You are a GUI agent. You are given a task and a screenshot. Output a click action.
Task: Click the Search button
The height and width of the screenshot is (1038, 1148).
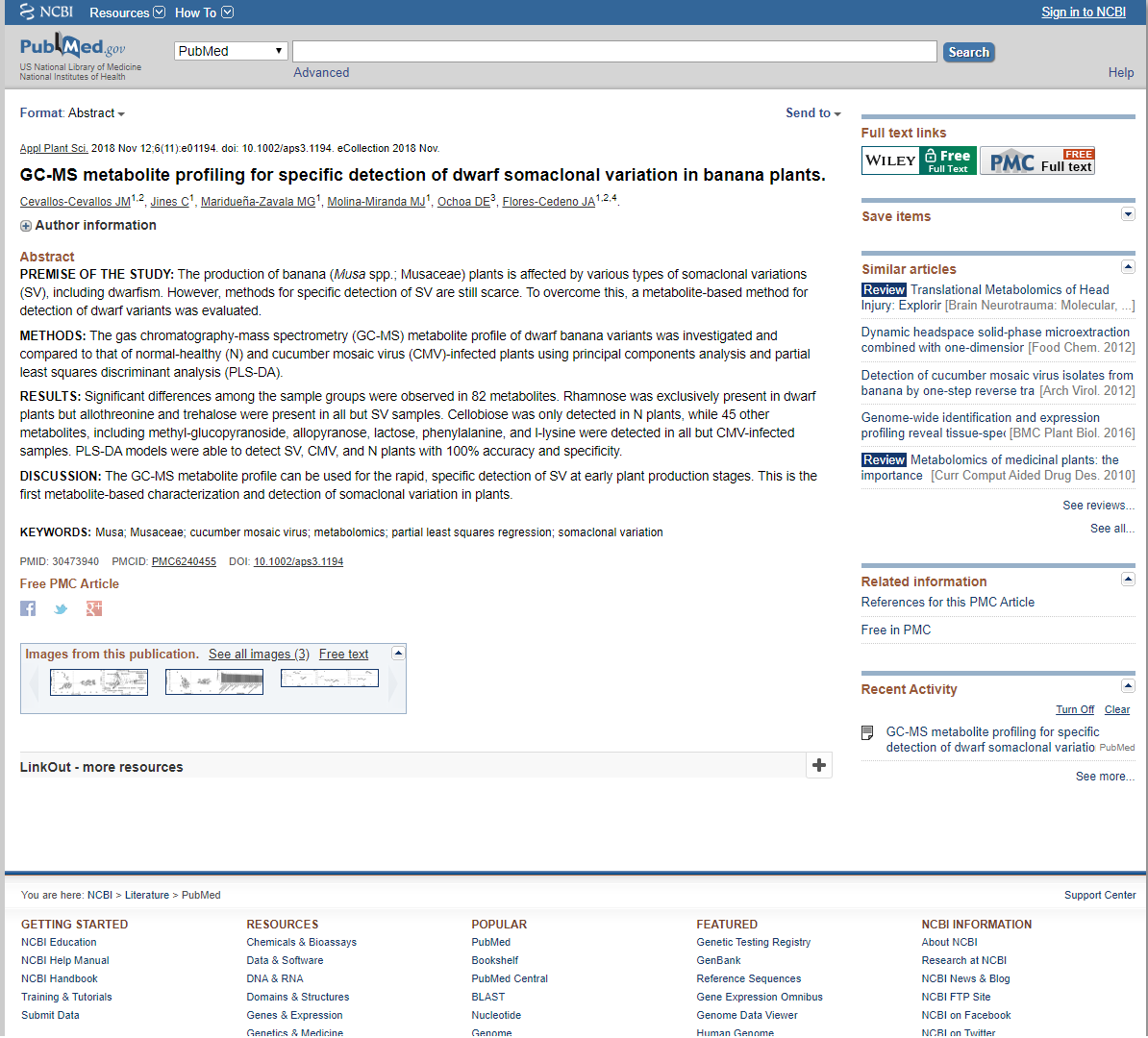968,52
